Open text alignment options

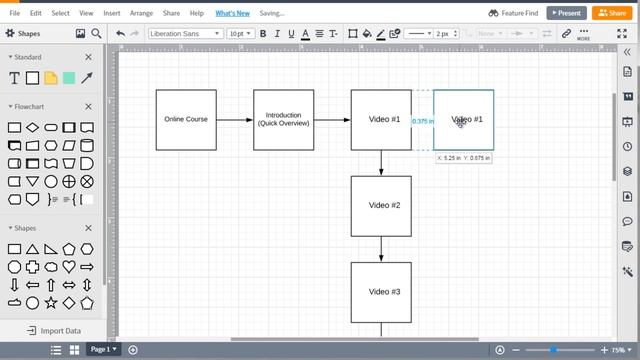(320, 34)
